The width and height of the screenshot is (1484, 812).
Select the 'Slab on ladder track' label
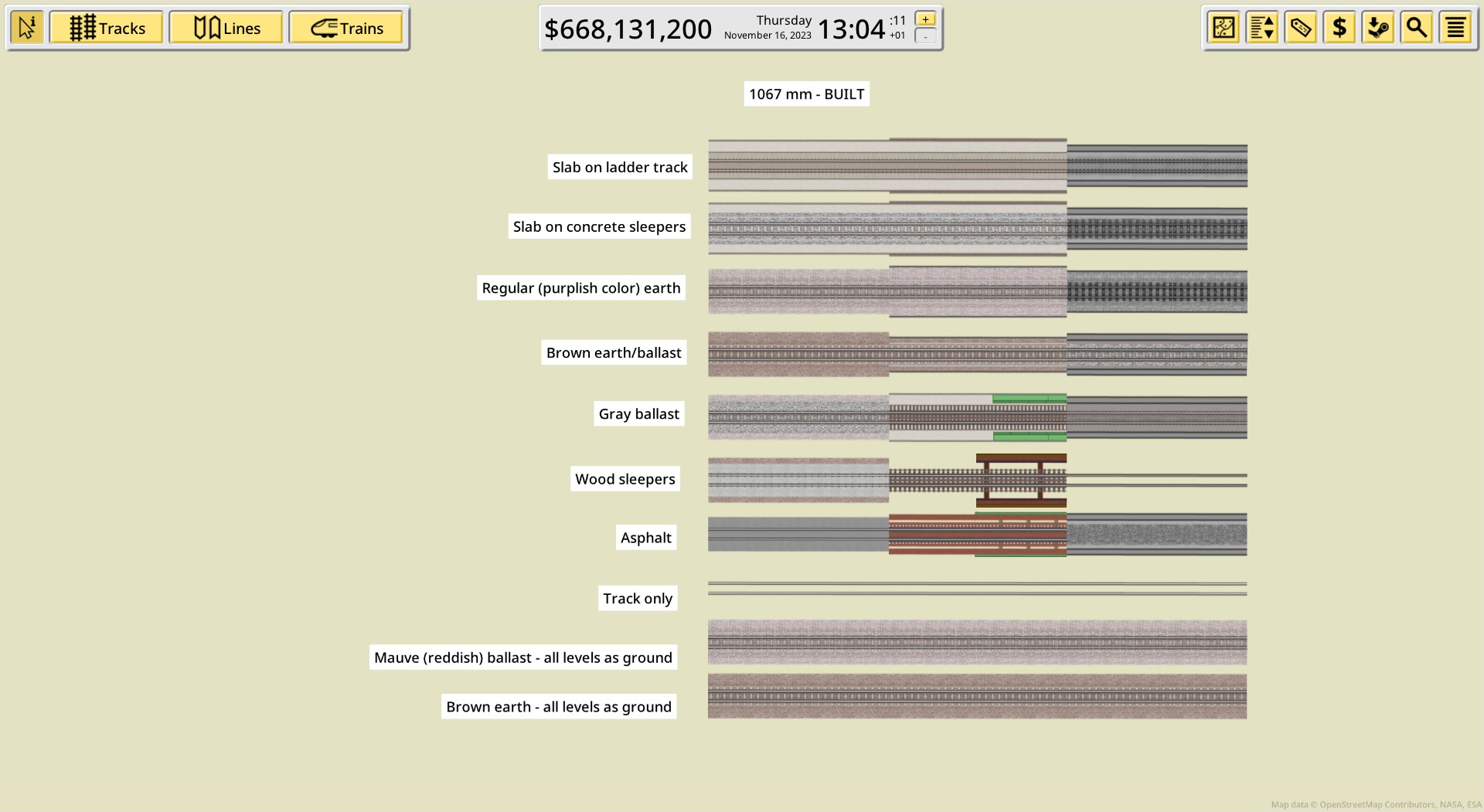coord(620,167)
